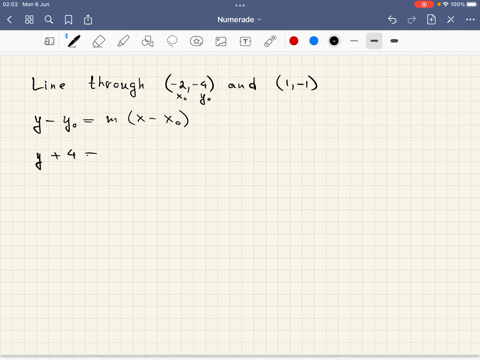Select the thinnest stroke width

coord(354,41)
